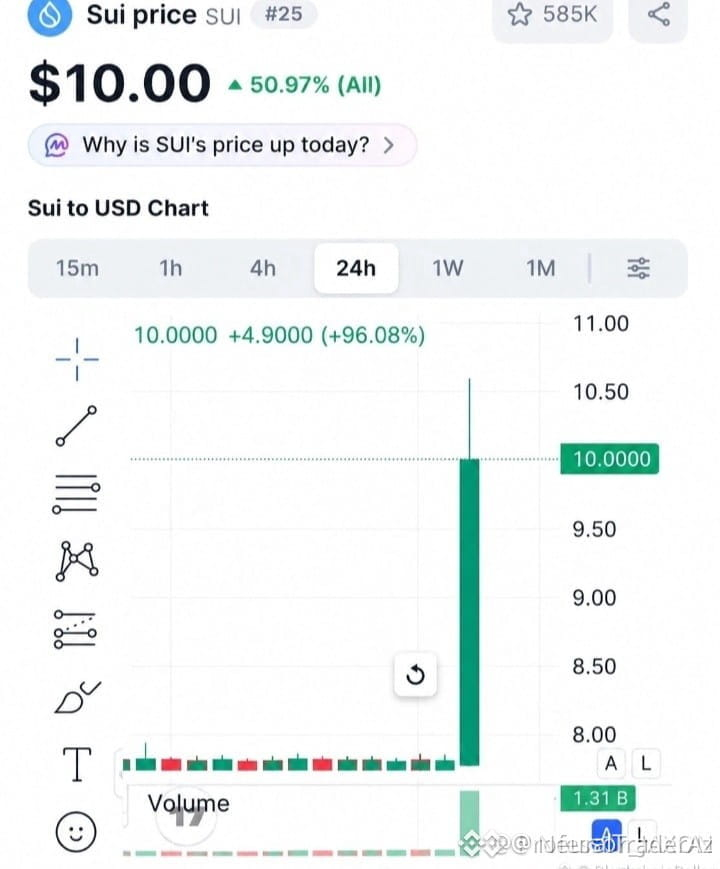Select the text annotation tool
Viewport: 720px width, 869px height.
(x=76, y=764)
